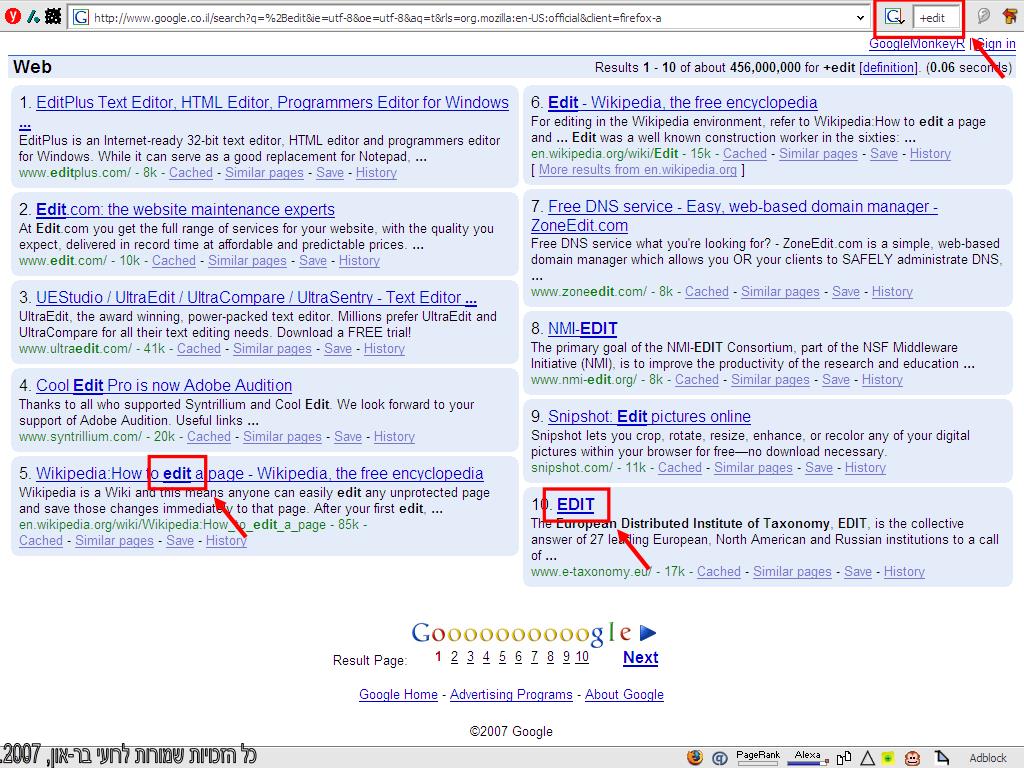Image resolution: width=1024 pixels, height=768 pixels.
Task: Click the search box containing +edit
Action: point(937,18)
